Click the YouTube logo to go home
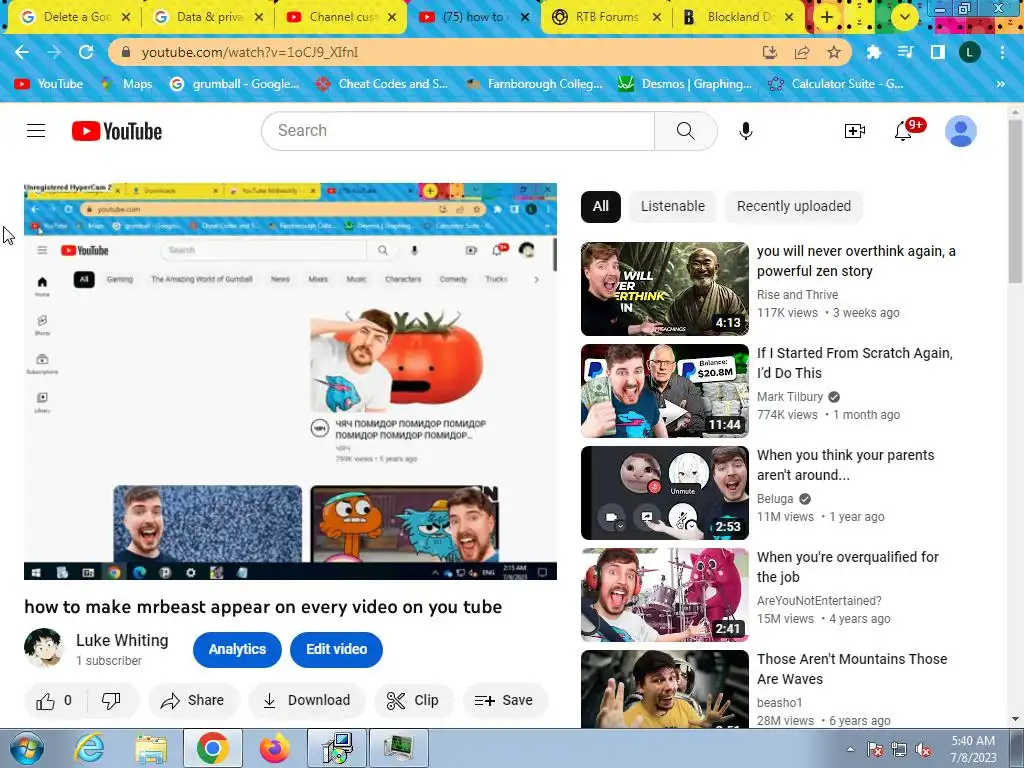Image resolution: width=1024 pixels, height=768 pixels. pyautogui.click(x=117, y=131)
